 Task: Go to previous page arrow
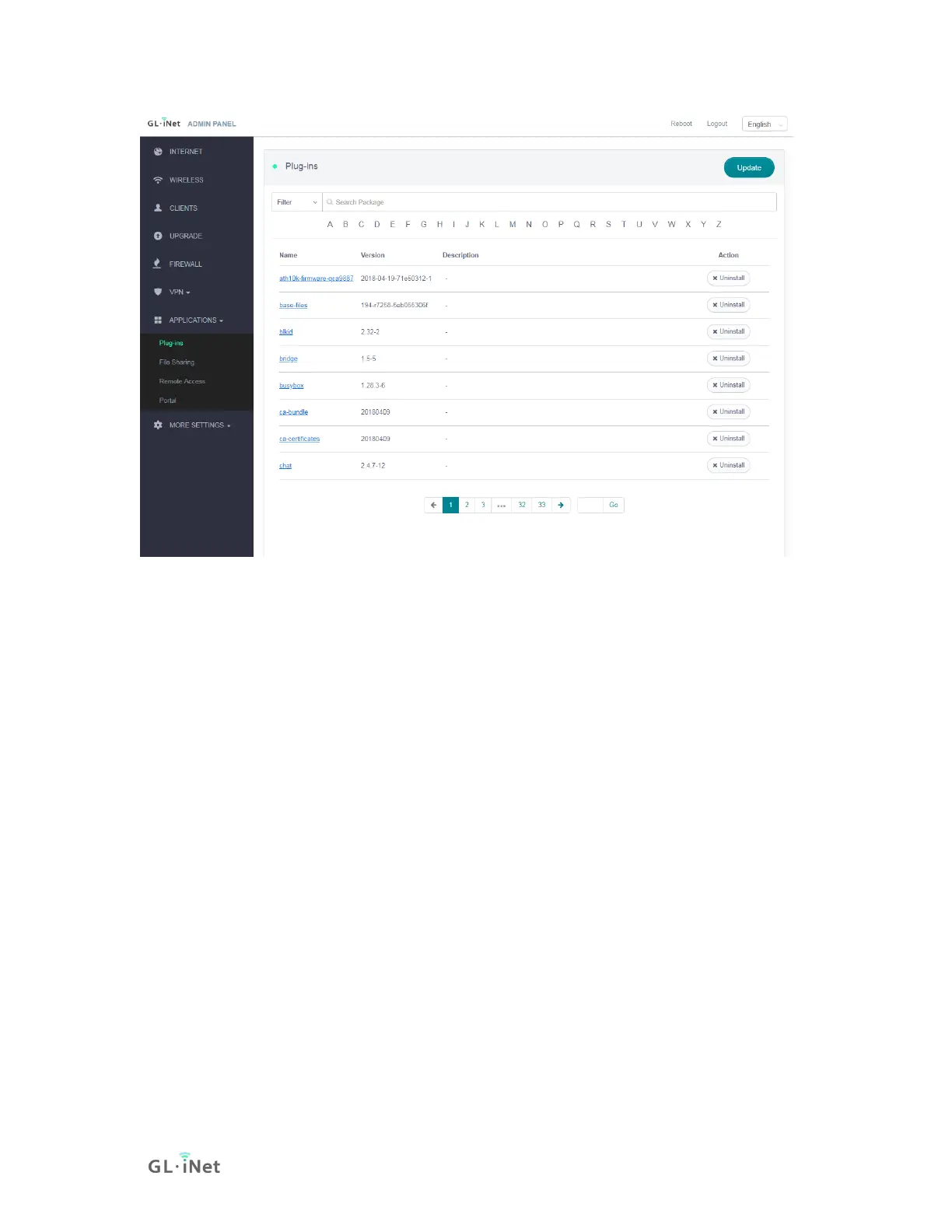coord(433,506)
